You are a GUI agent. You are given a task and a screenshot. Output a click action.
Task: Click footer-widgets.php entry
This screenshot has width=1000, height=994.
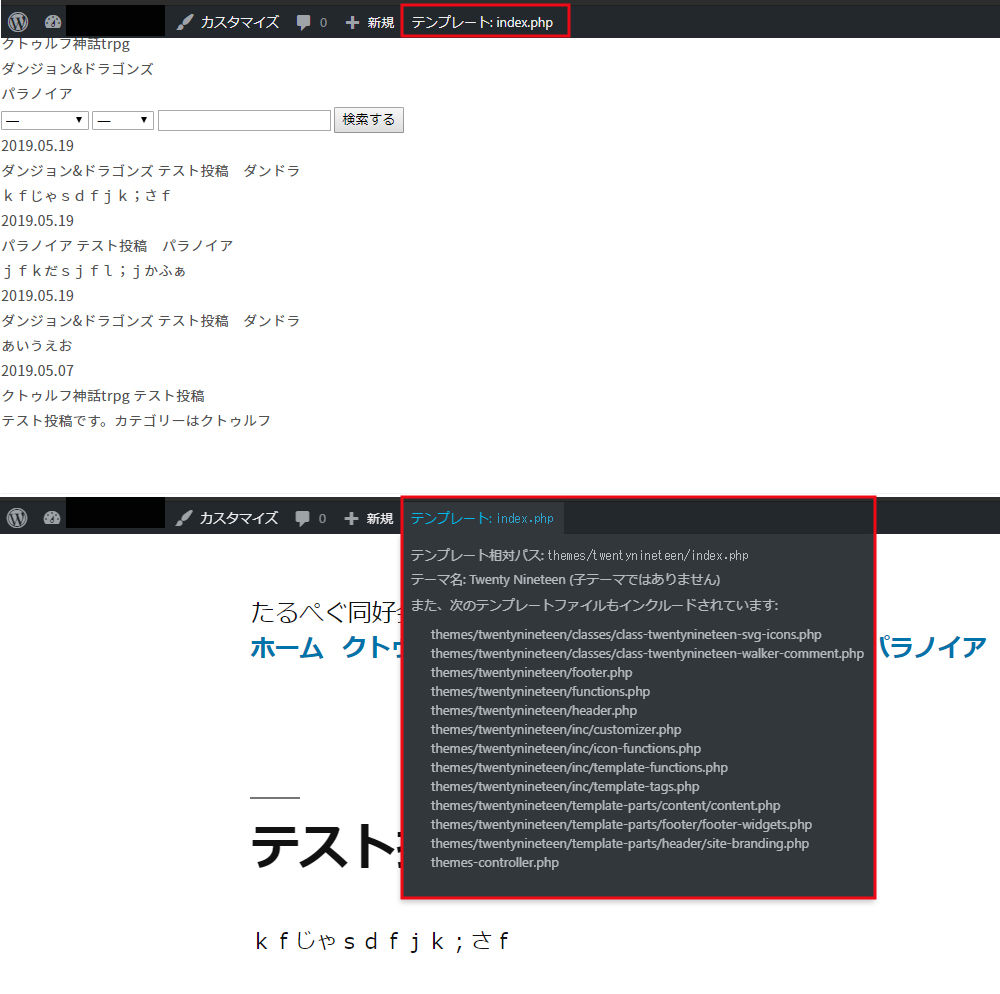tap(621, 825)
